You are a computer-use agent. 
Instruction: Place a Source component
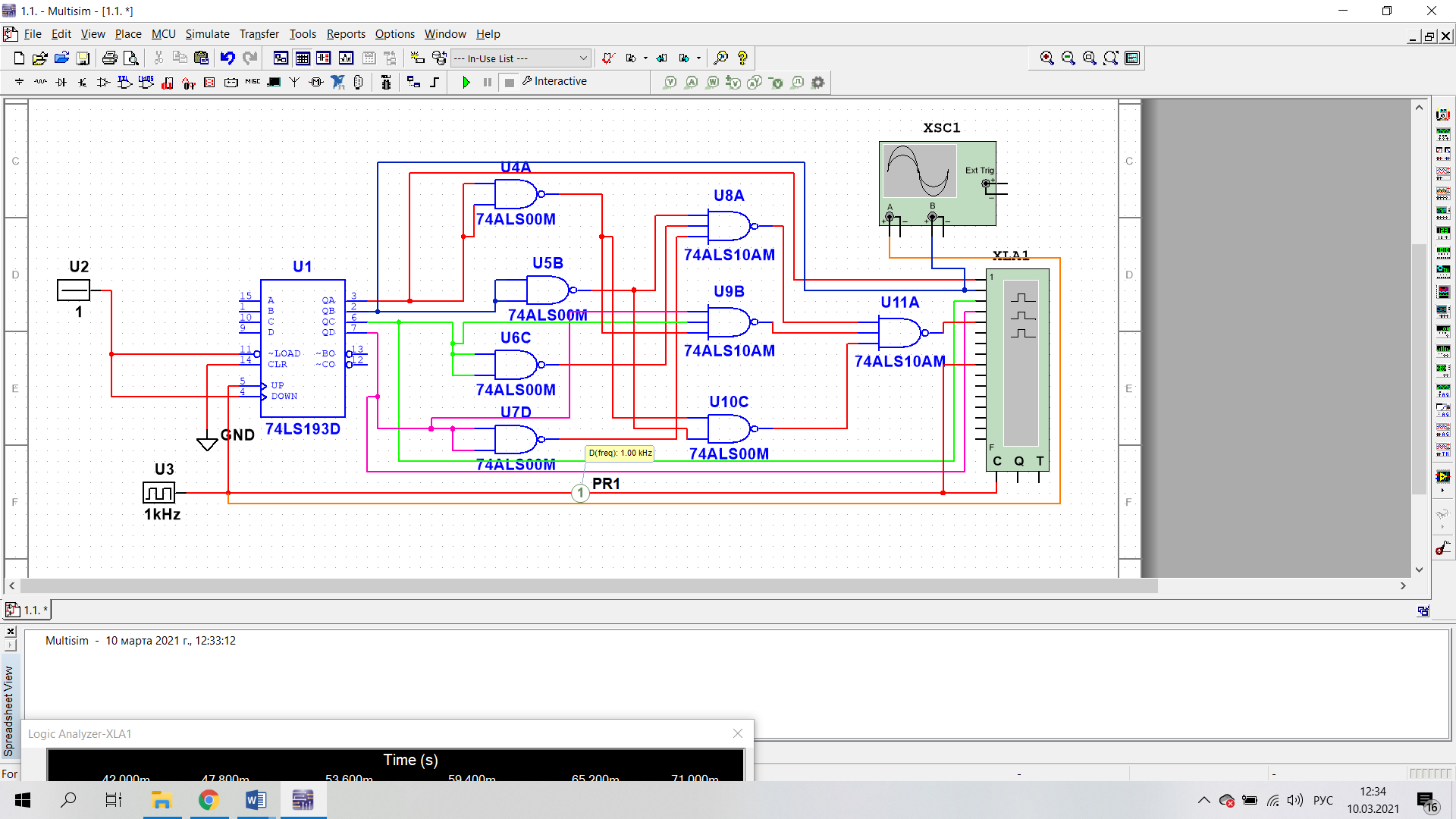[x=20, y=82]
